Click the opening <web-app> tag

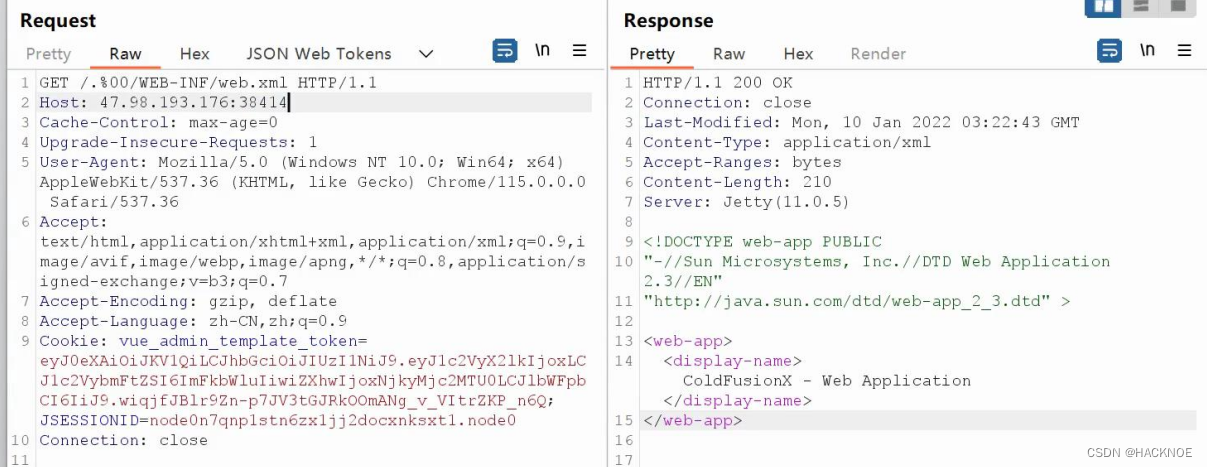click(687, 341)
